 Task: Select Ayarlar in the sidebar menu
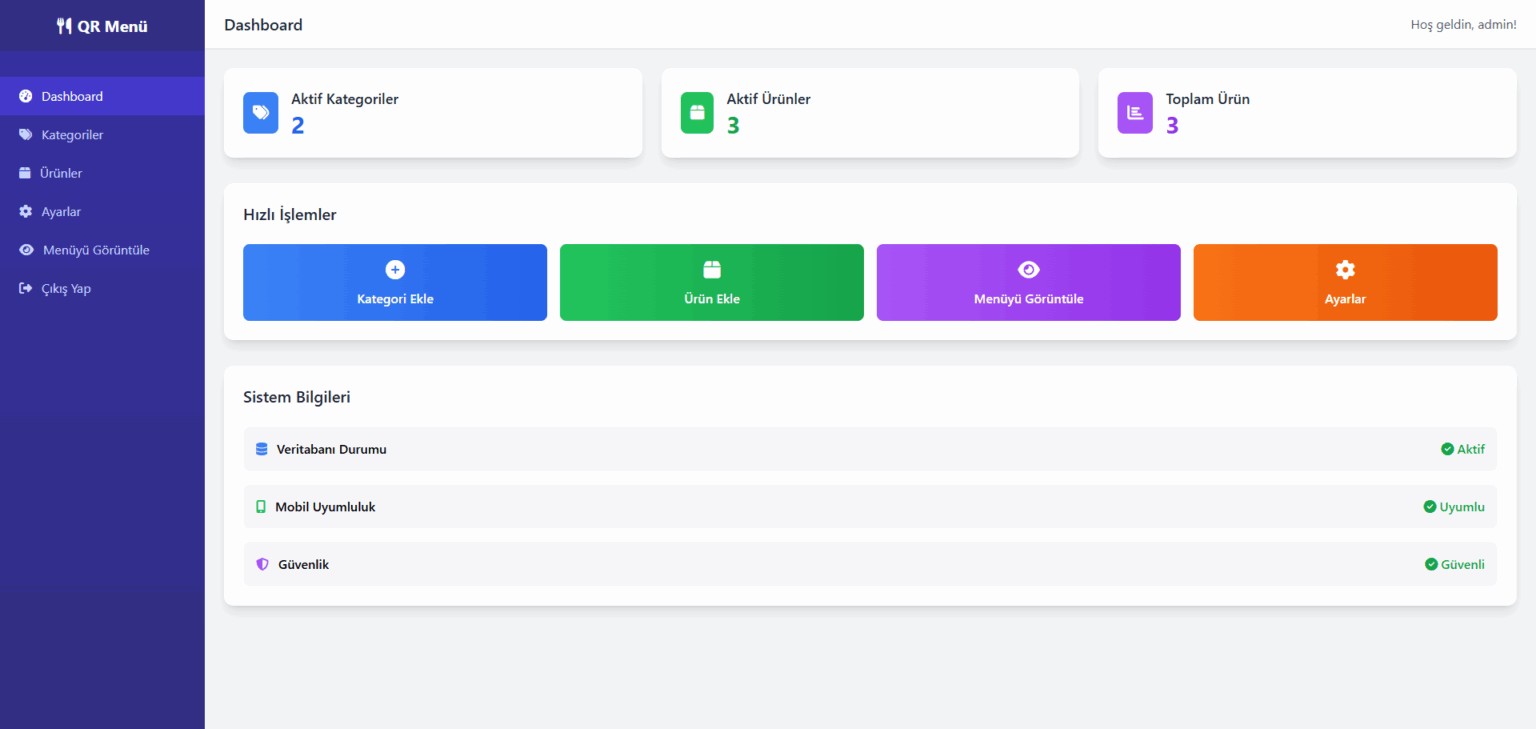pos(60,212)
